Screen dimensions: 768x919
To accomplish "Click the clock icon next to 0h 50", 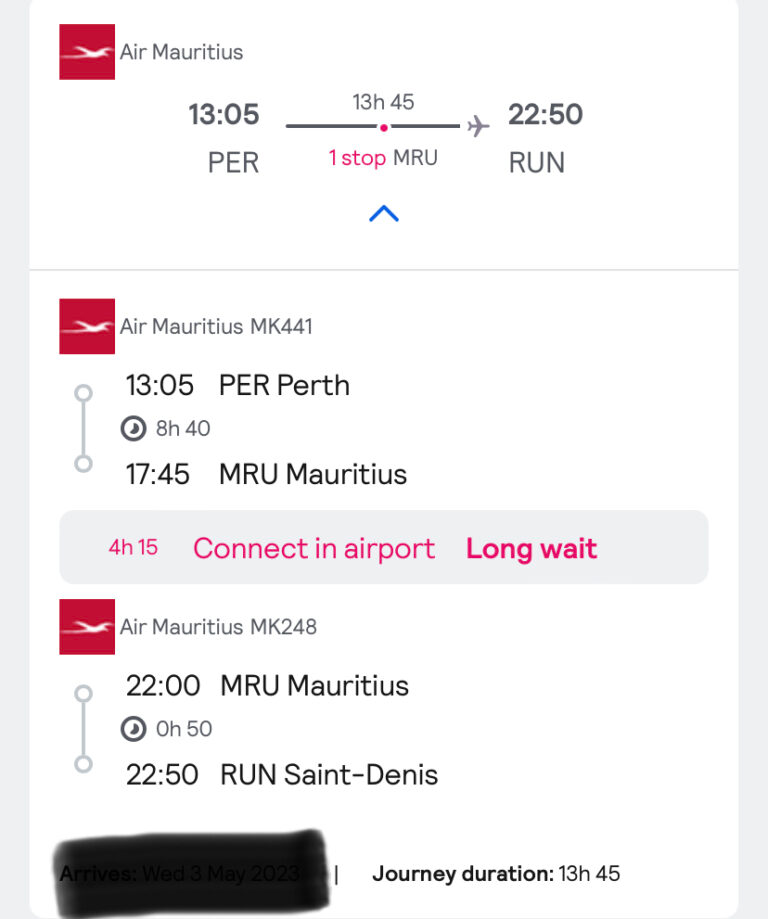I will coord(133,729).
